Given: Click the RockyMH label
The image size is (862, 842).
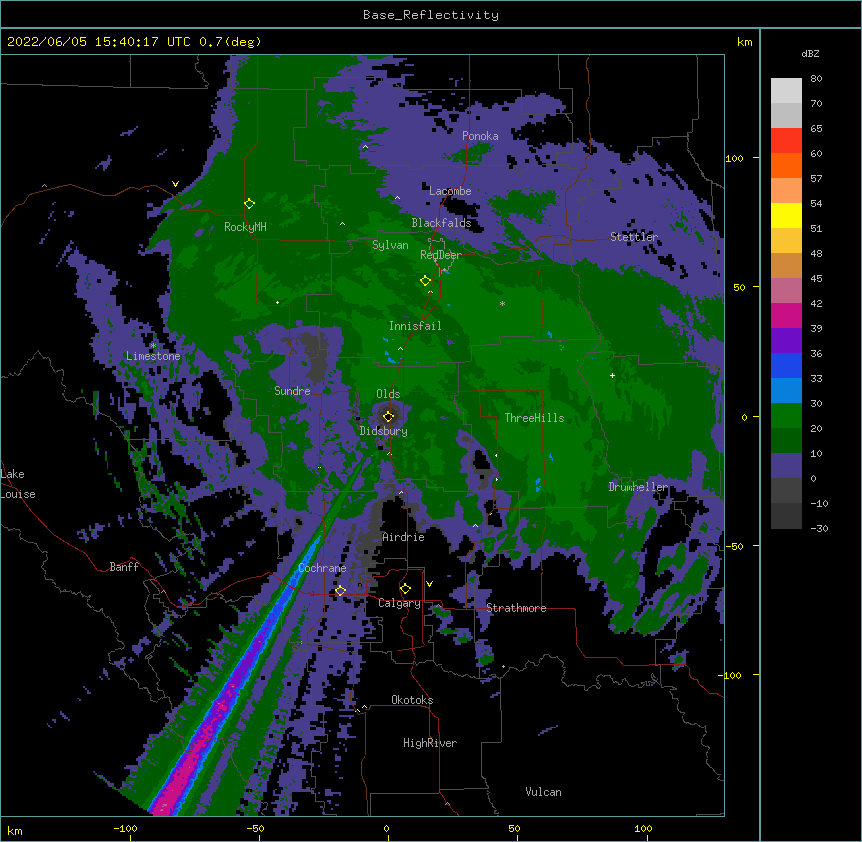Looking at the screenshot, I should 245,227.
